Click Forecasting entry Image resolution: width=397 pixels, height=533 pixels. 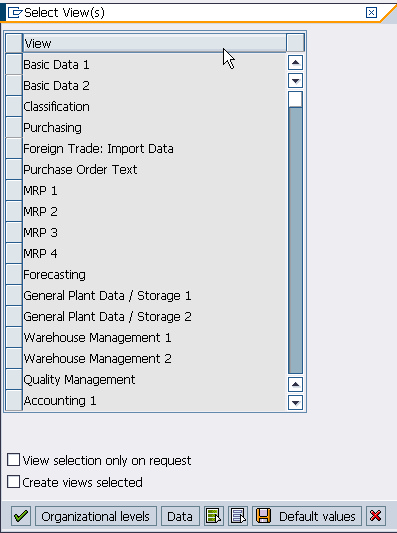[54, 274]
